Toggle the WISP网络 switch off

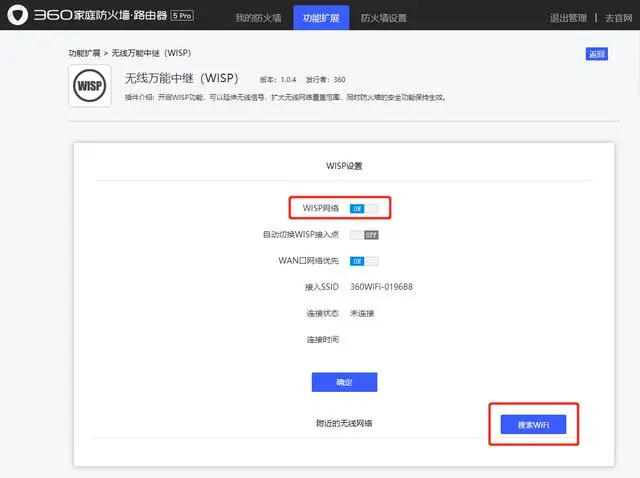pos(364,208)
